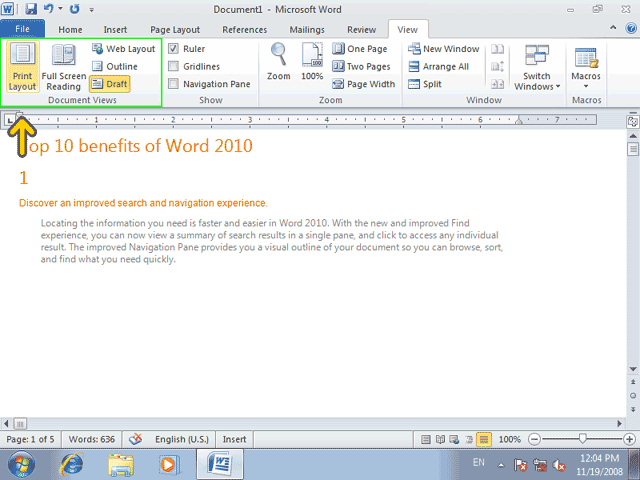
Task: Click Outline view icon in status bar
Action: [469, 440]
